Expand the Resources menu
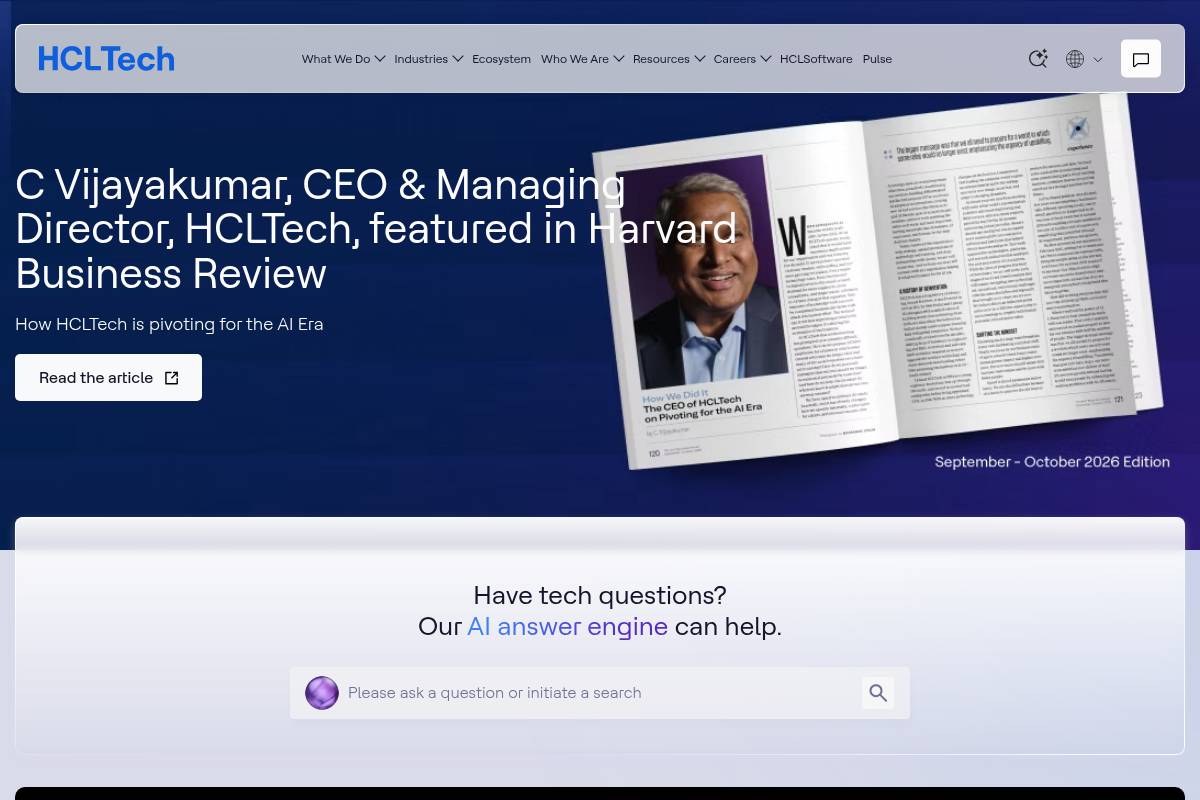The width and height of the screenshot is (1200, 800). coord(669,59)
